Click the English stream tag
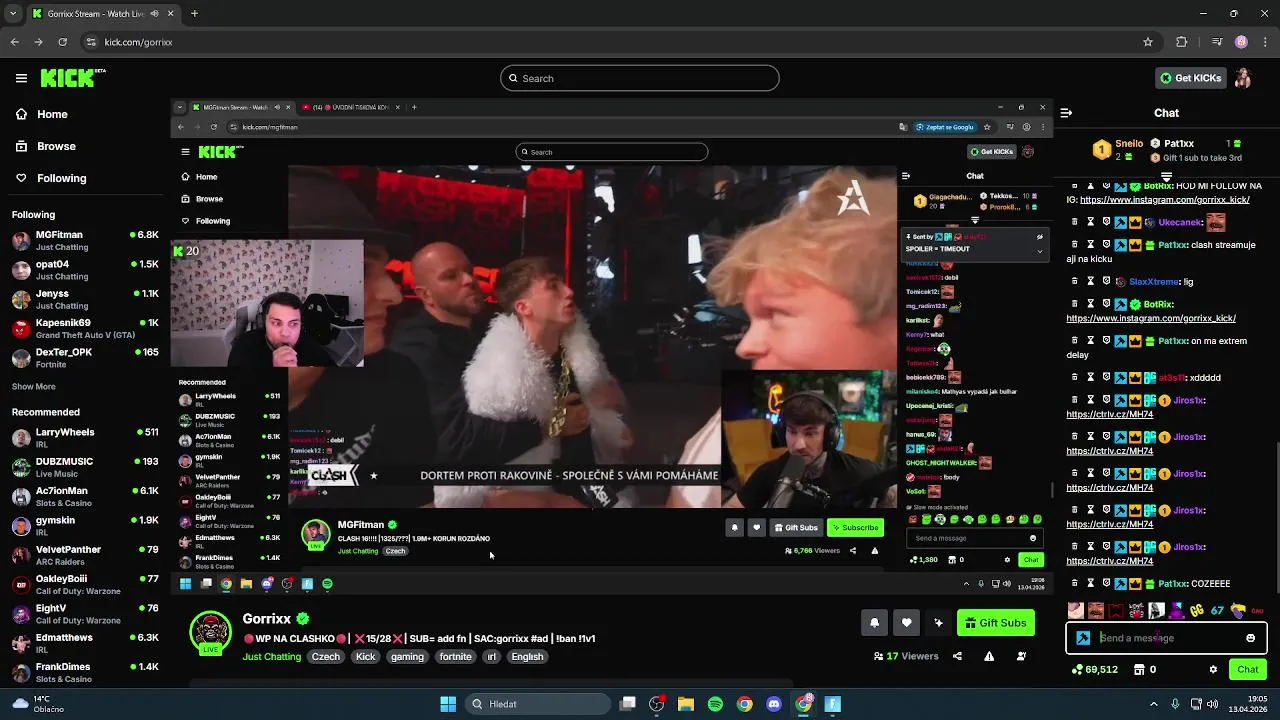1280x720 pixels. click(527, 657)
